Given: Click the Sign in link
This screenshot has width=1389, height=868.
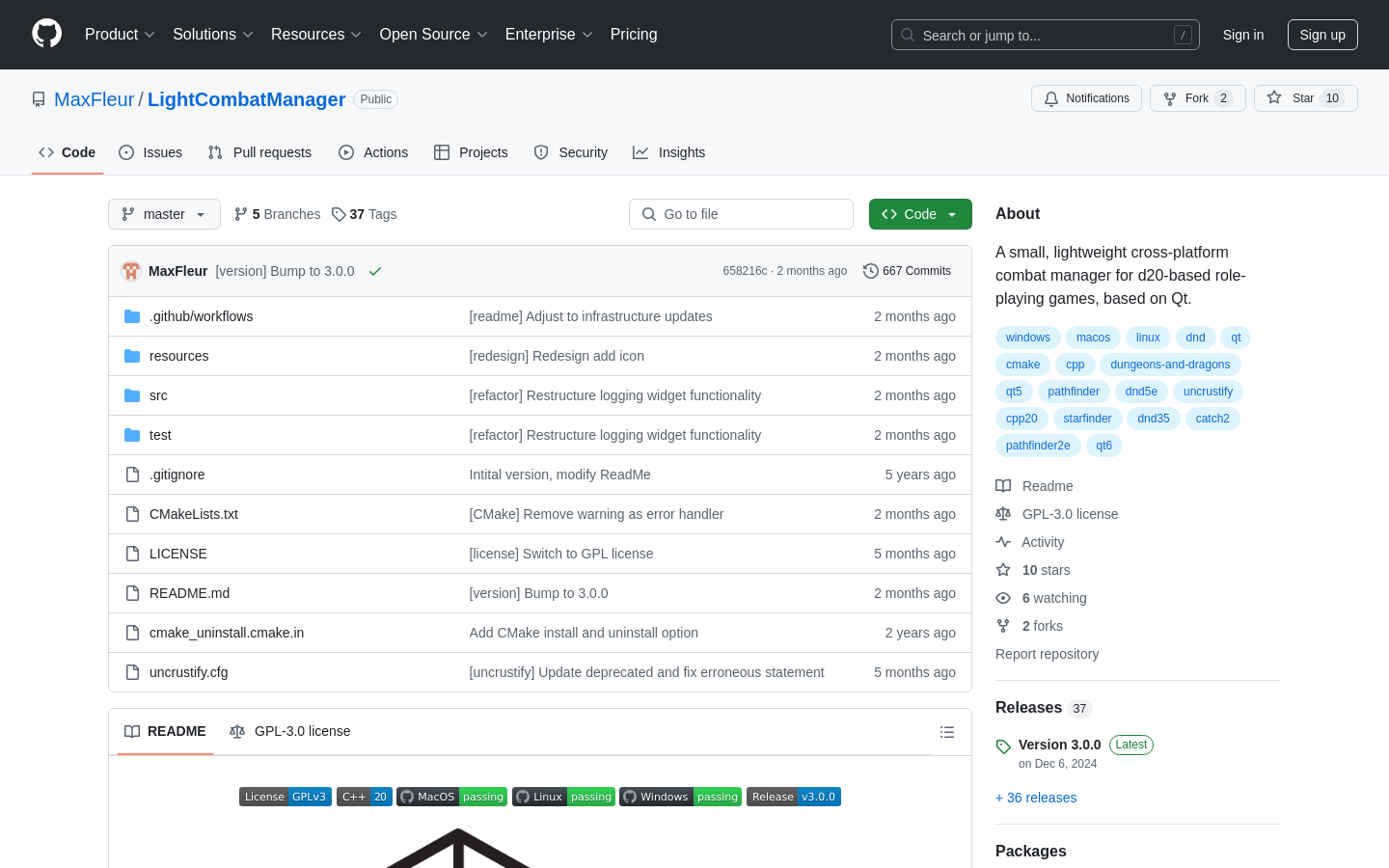Looking at the screenshot, I should 1242,35.
